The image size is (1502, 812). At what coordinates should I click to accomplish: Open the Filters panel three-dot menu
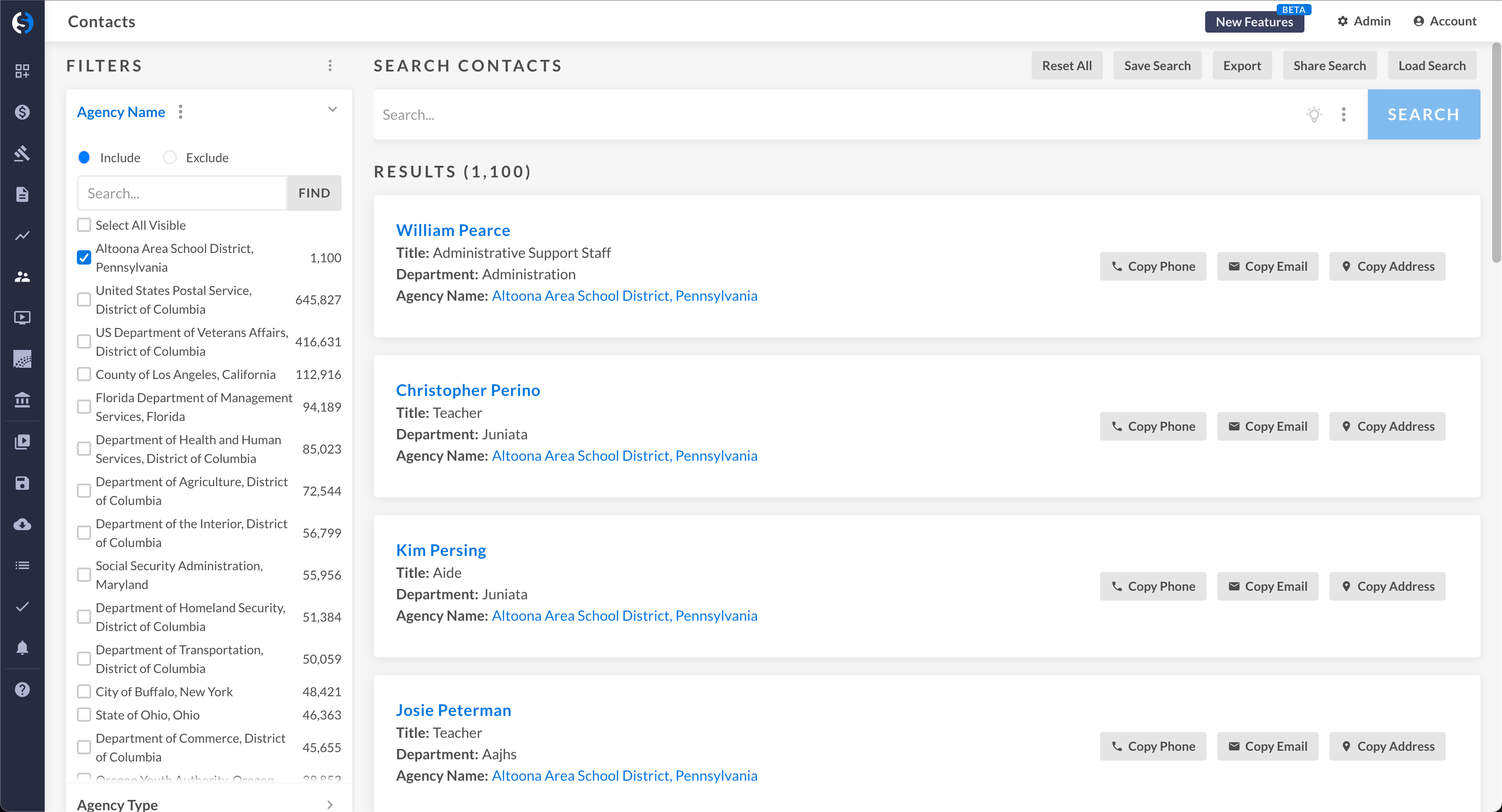pos(330,65)
